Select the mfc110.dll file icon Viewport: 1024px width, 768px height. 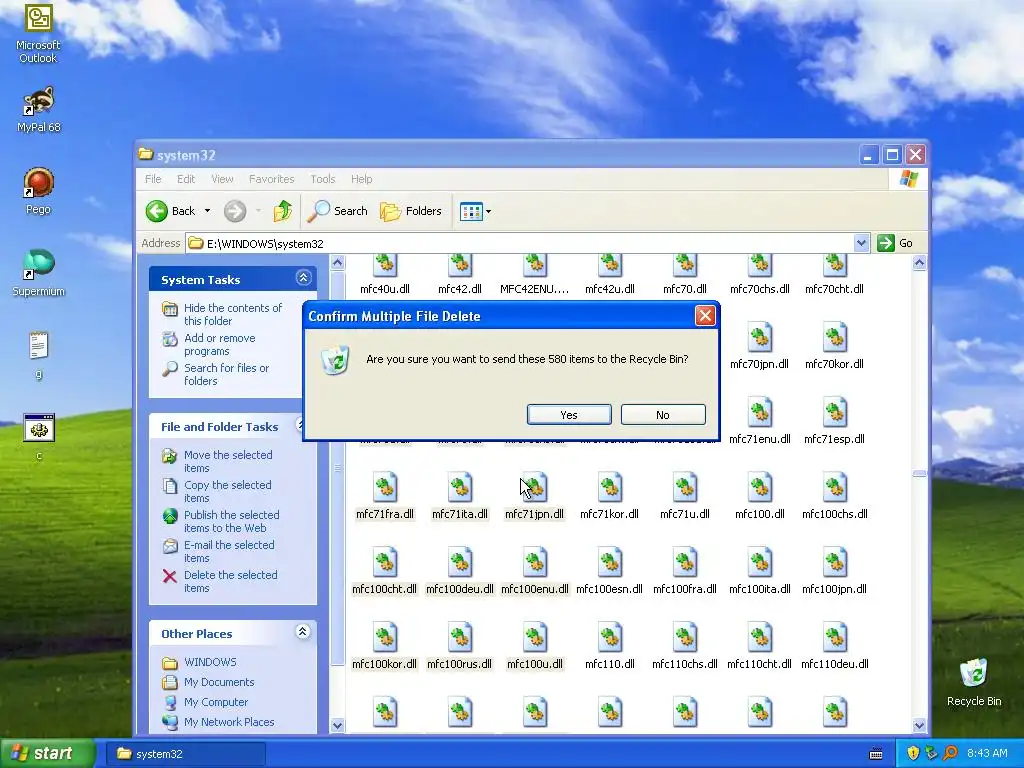pyautogui.click(x=609, y=637)
